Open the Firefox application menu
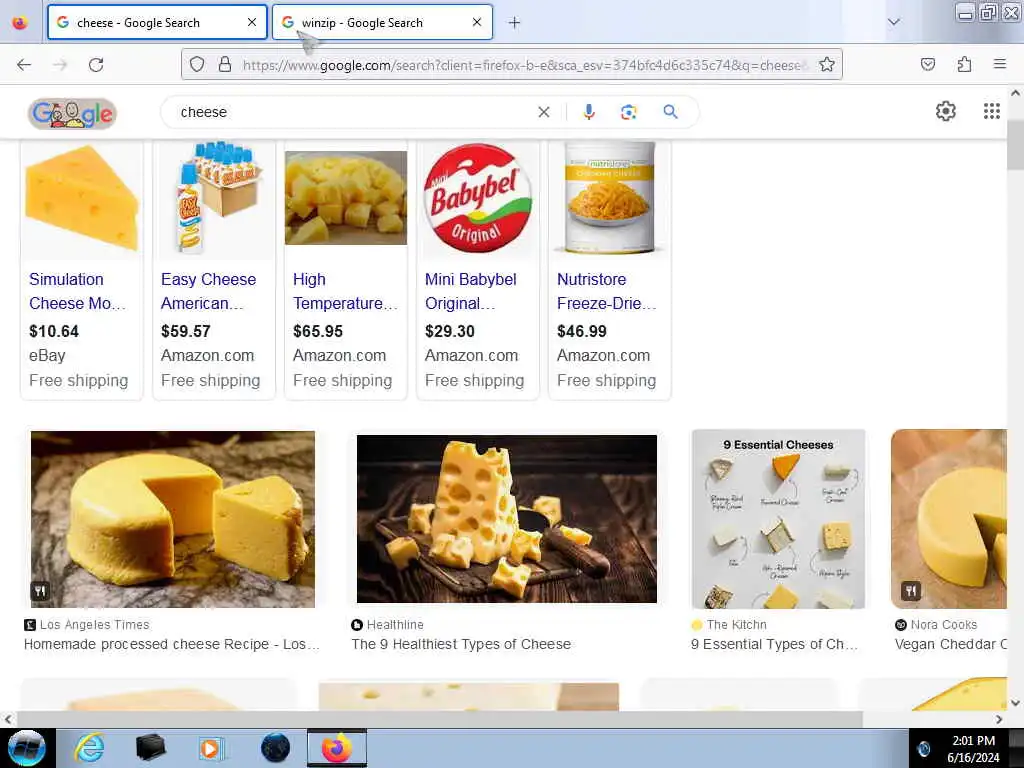This screenshot has width=1024, height=768. (x=1000, y=64)
